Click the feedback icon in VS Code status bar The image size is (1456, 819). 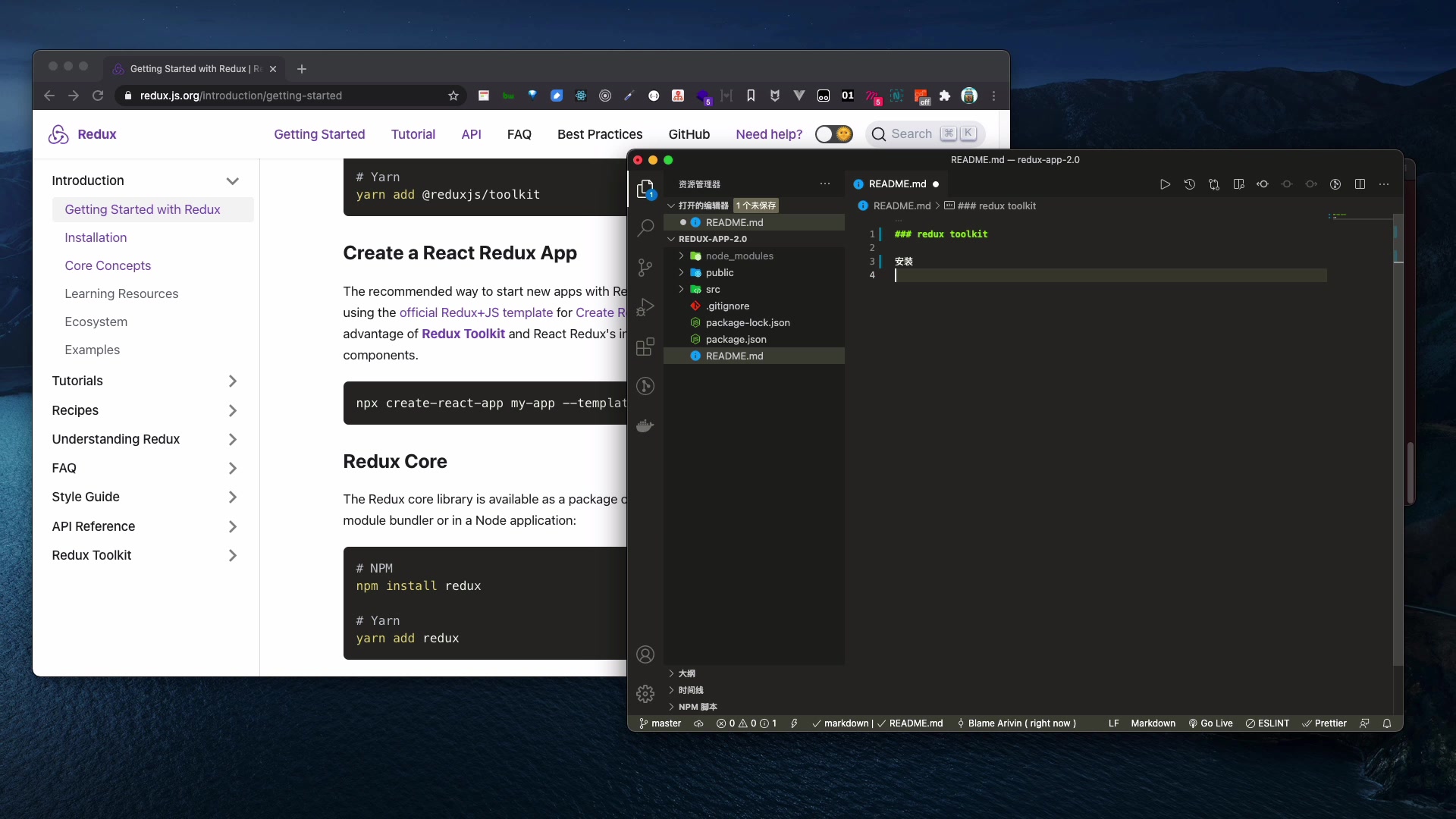[x=1364, y=723]
